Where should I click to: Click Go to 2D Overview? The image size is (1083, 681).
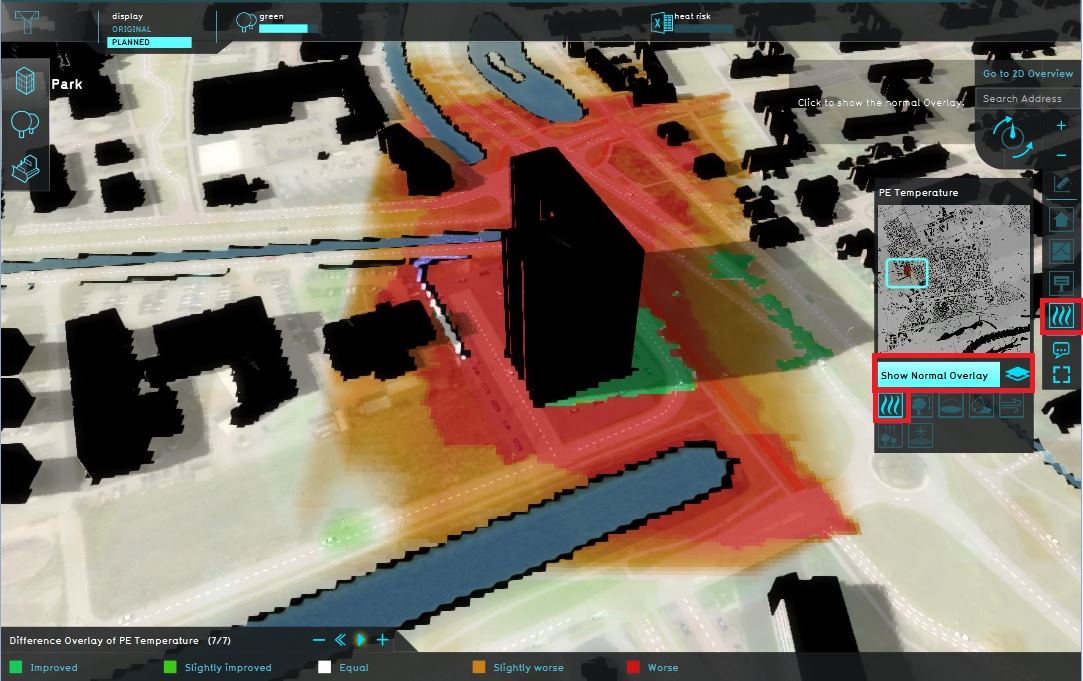1027,74
